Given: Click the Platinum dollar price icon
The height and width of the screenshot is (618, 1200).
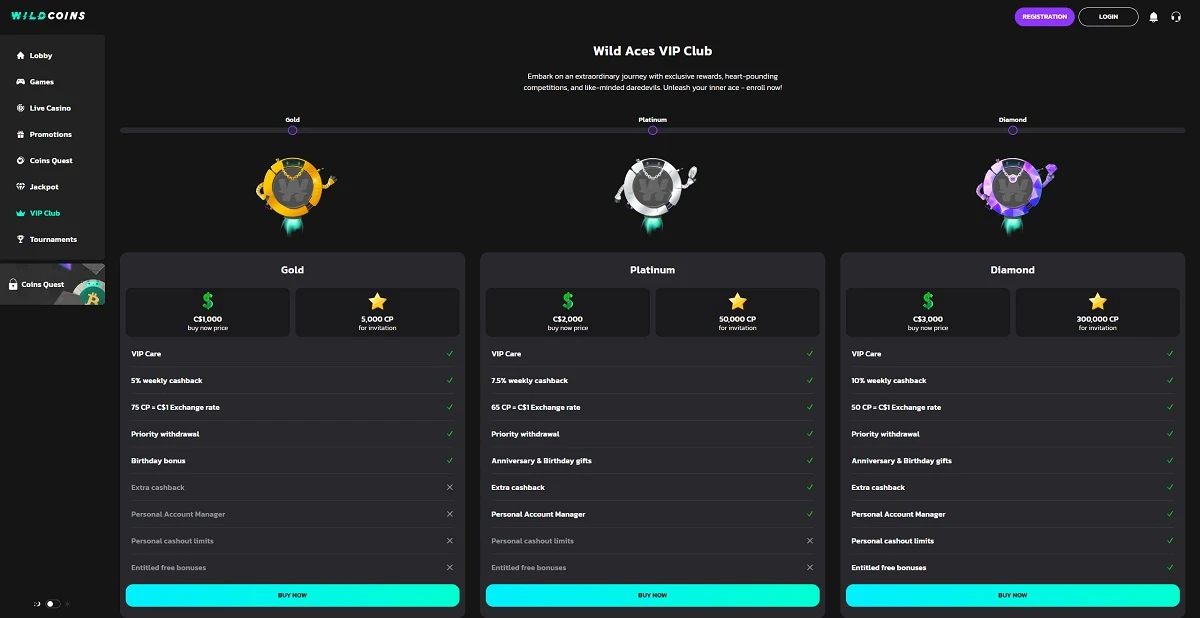Looking at the screenshot, I should coord(568,301).
